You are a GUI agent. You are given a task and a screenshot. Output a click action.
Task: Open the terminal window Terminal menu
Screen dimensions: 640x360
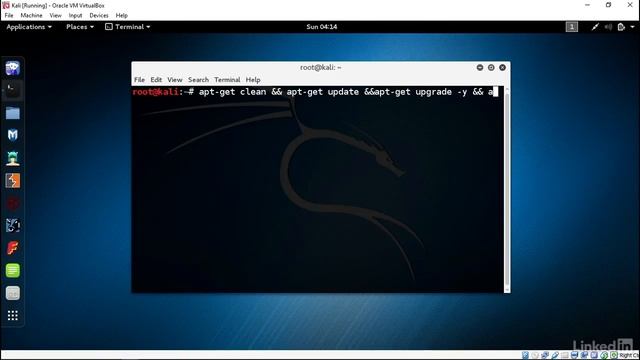tap(227, 80)
